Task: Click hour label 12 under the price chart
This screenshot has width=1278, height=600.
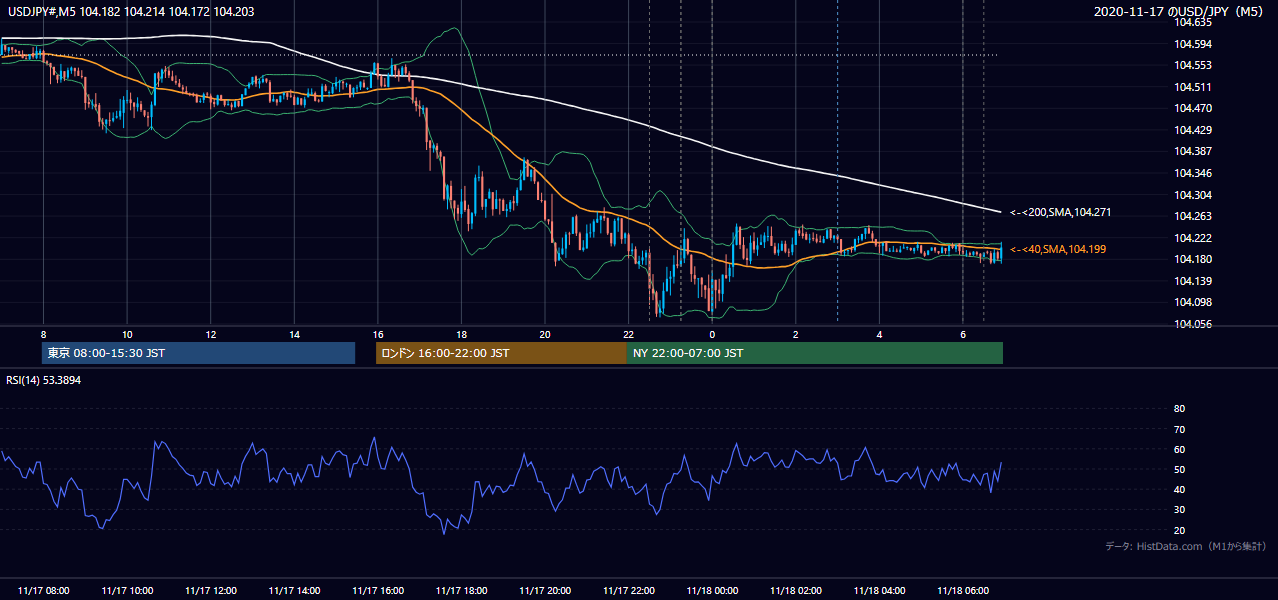Action: tap(211, 334)
